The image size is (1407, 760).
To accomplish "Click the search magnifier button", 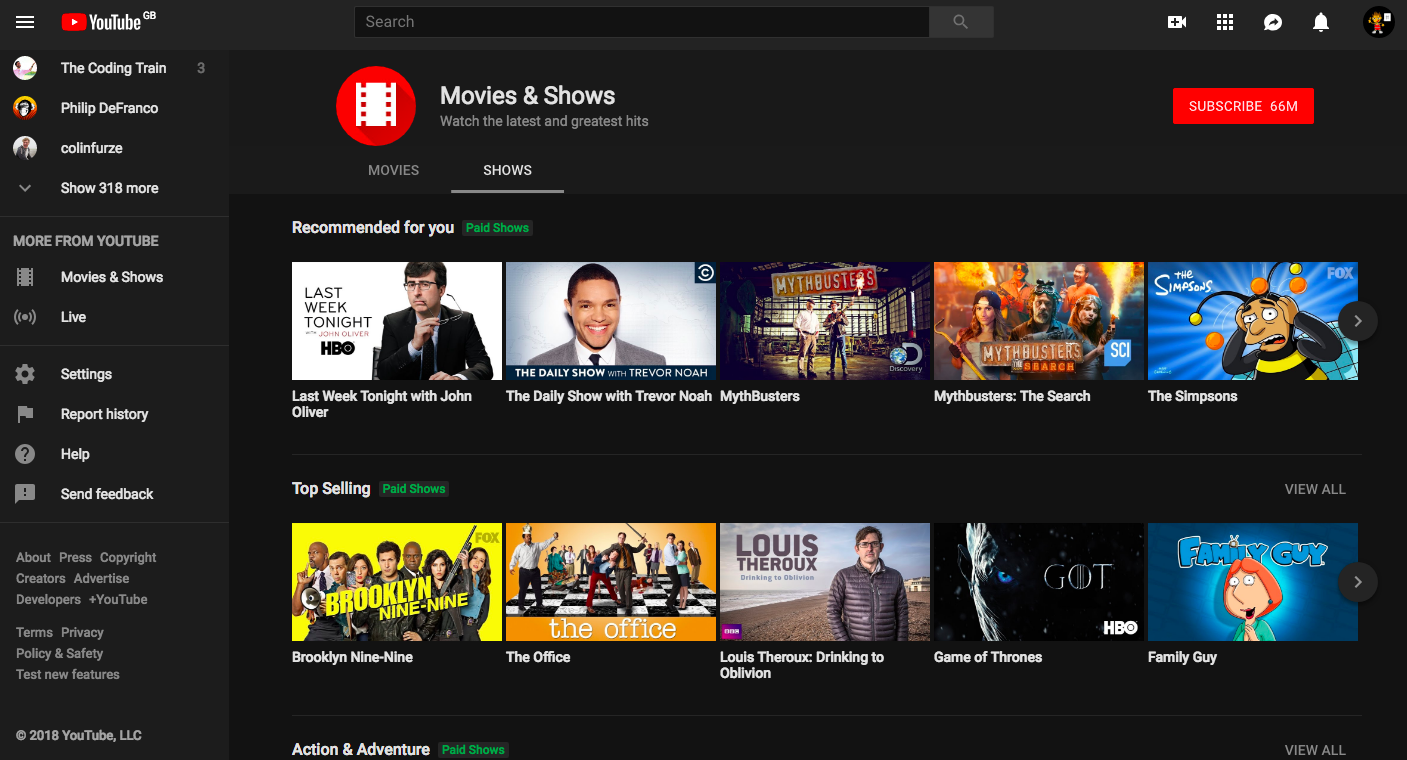I will pos(960,22).
